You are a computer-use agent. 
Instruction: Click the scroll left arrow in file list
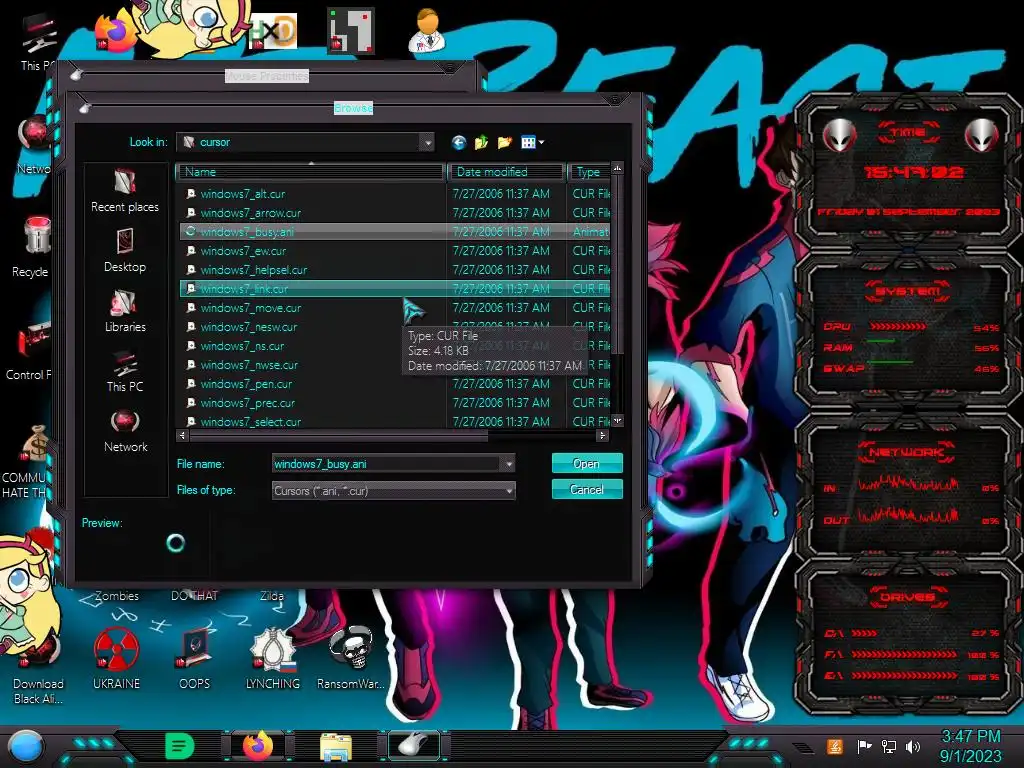[182, 435]
